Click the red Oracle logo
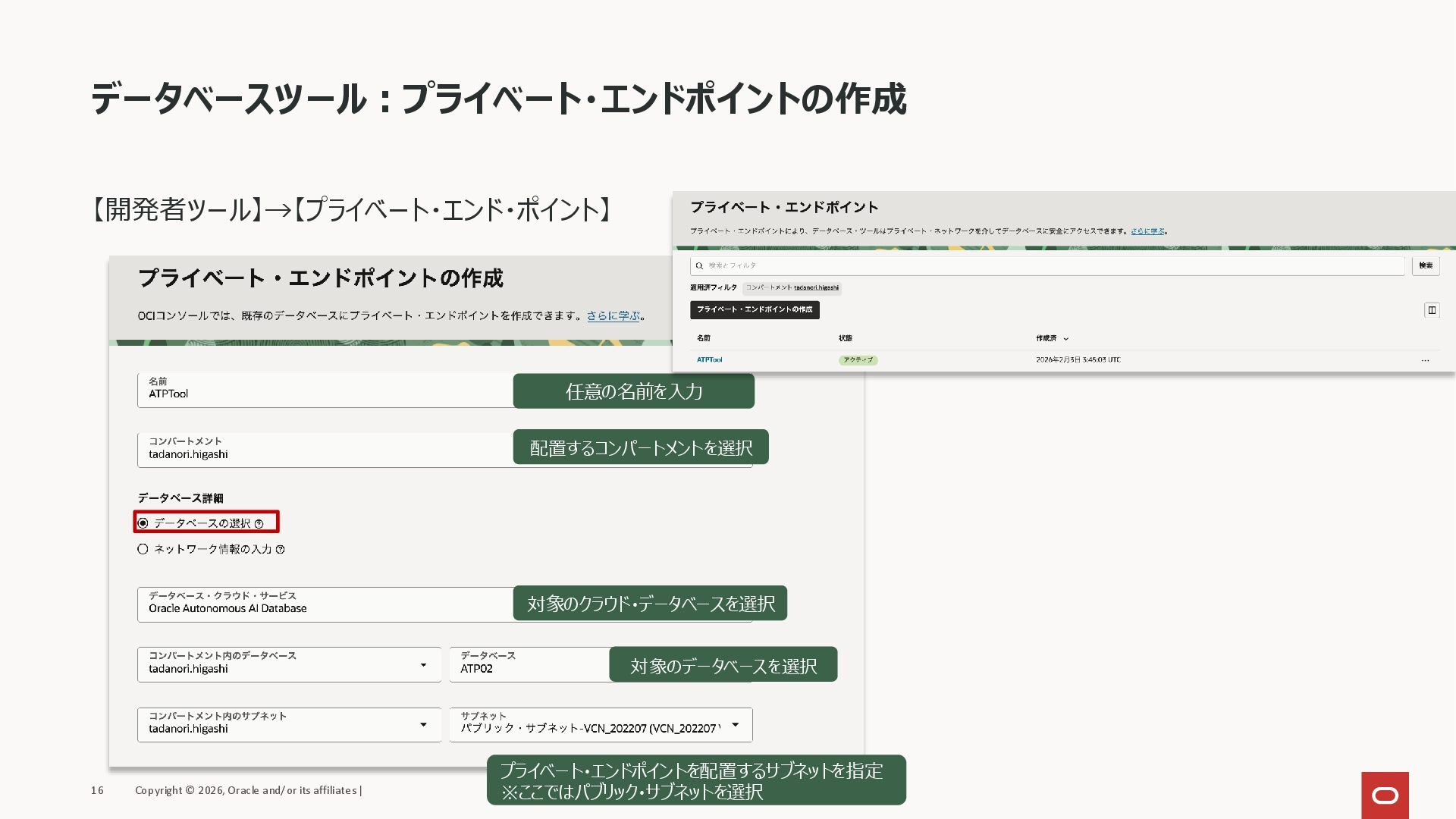Screen dimensions: 1456x819 pyautogui.click(x=1385, y=795)
